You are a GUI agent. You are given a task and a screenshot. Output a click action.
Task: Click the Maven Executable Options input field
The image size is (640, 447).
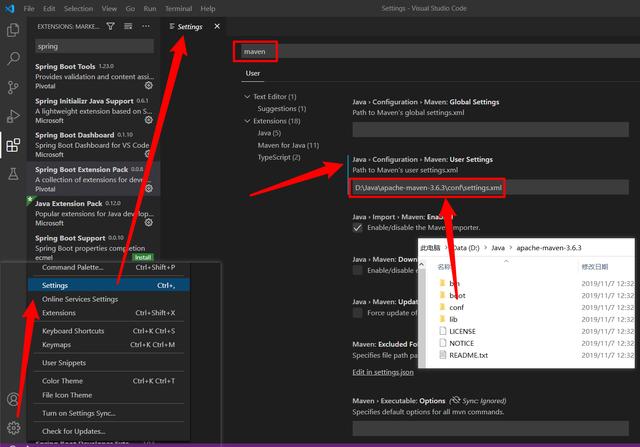point(491,429)
